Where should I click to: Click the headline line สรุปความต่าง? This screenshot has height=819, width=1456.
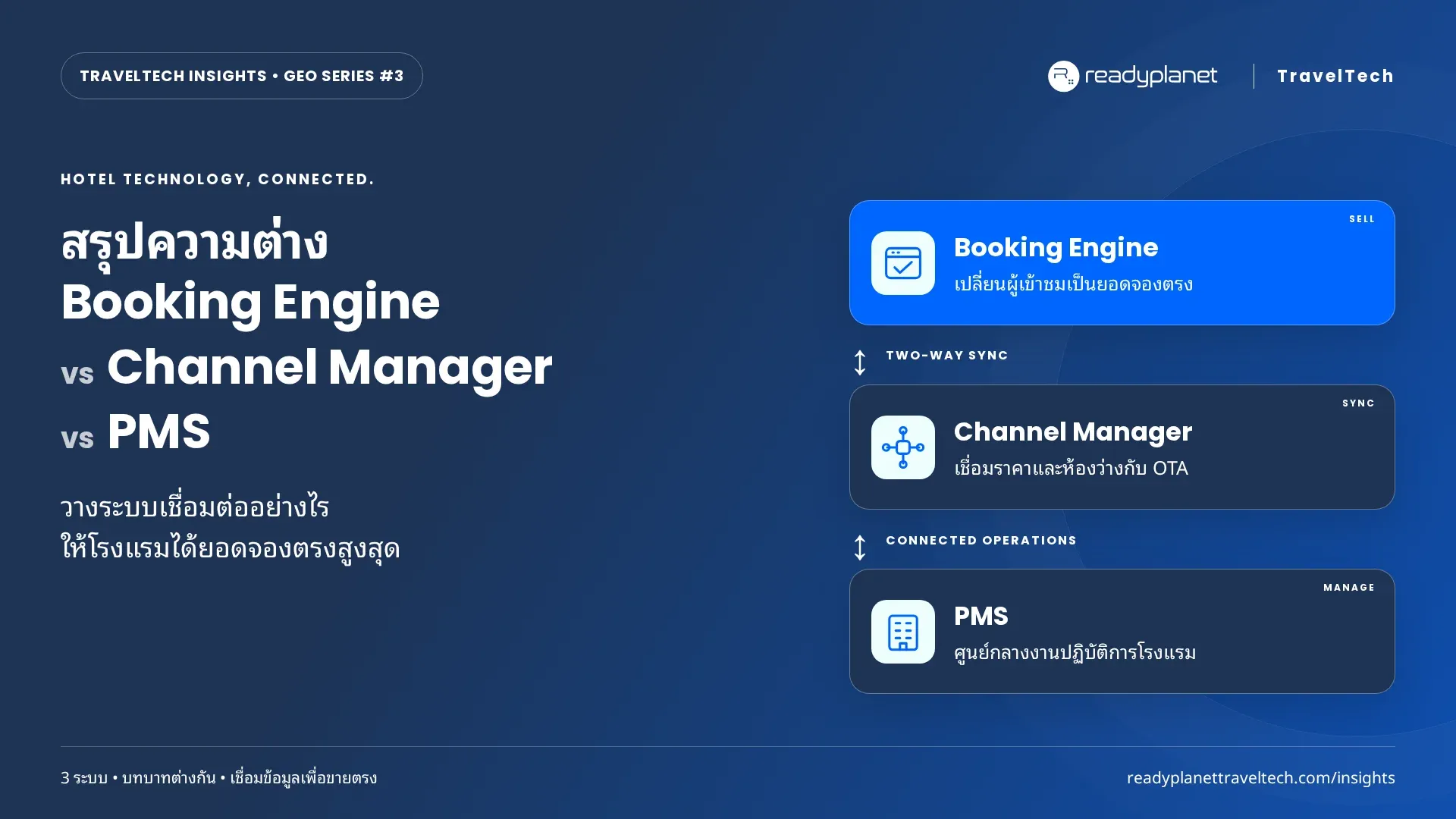click(194, 243)
